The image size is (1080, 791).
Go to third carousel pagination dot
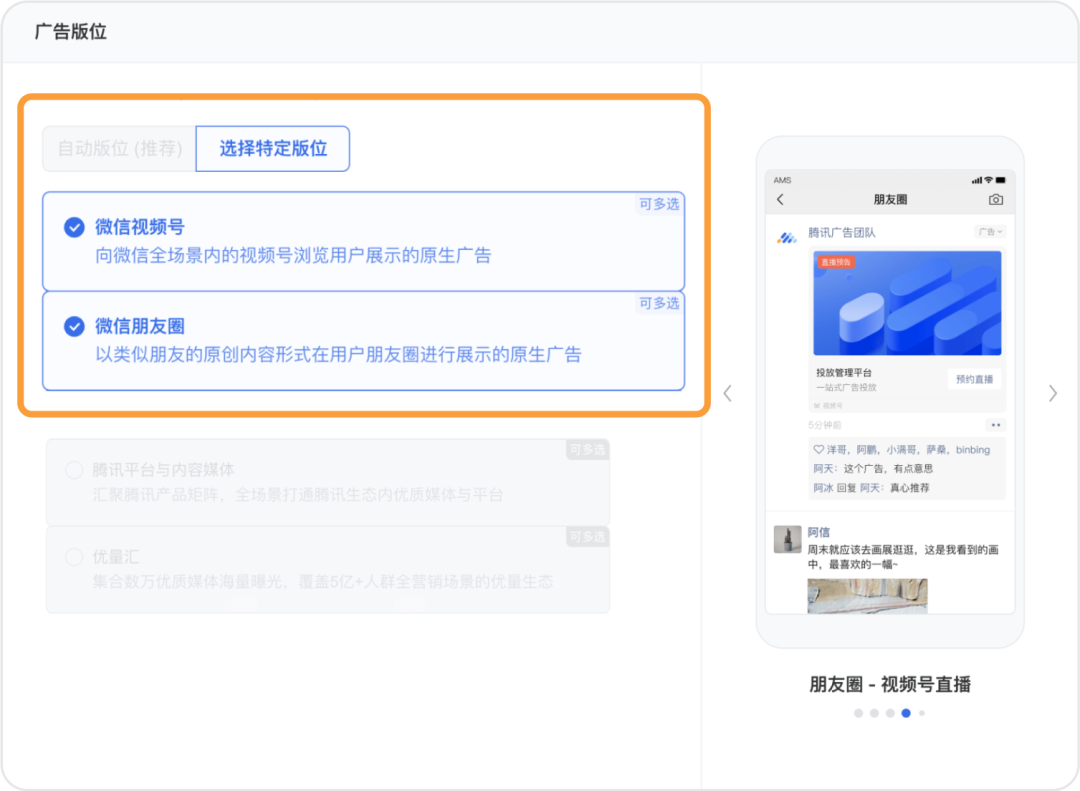click(x=890, y=713)
